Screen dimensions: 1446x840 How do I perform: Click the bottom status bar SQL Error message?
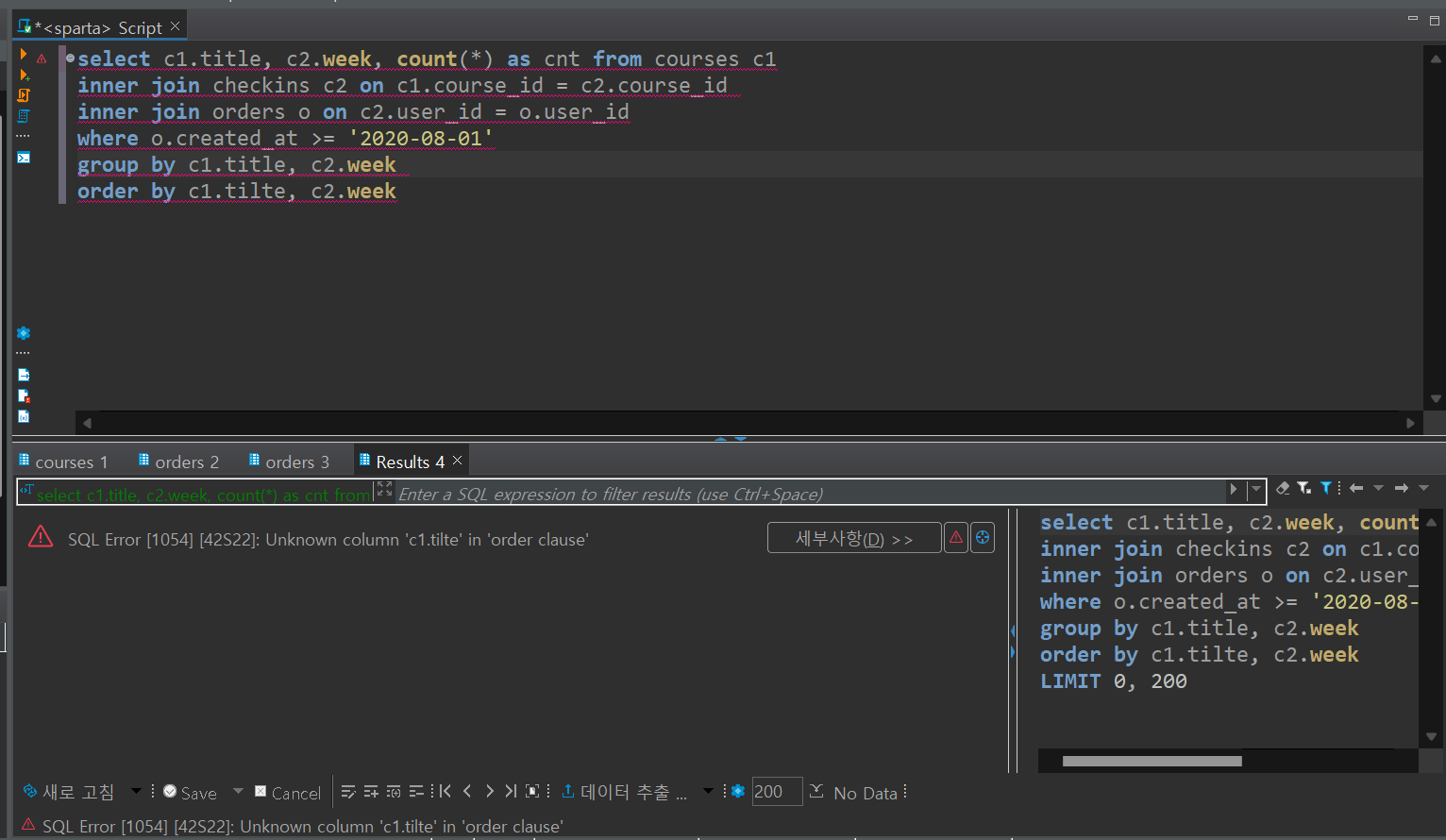(x=302, y=826)
